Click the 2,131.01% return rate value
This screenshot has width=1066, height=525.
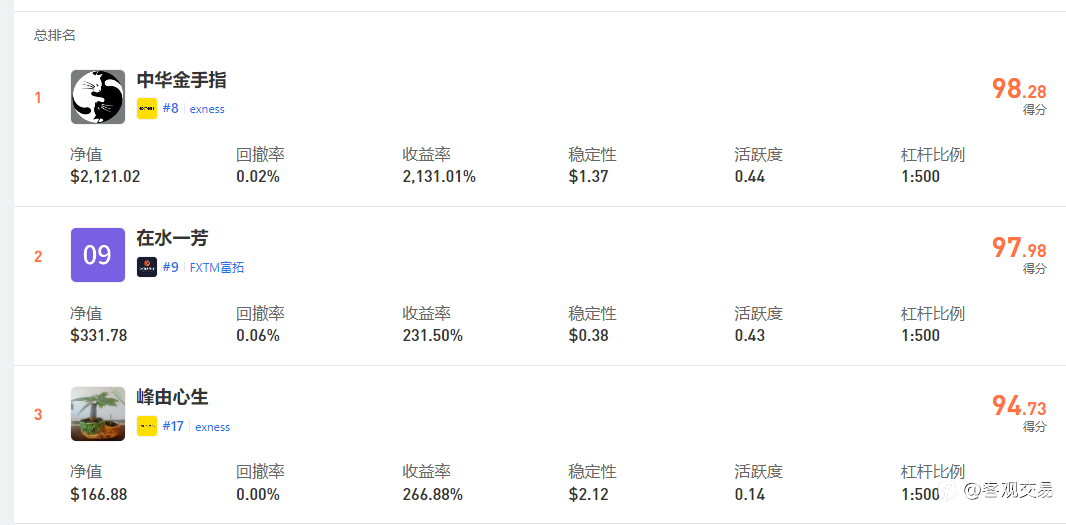coord(439,177)
